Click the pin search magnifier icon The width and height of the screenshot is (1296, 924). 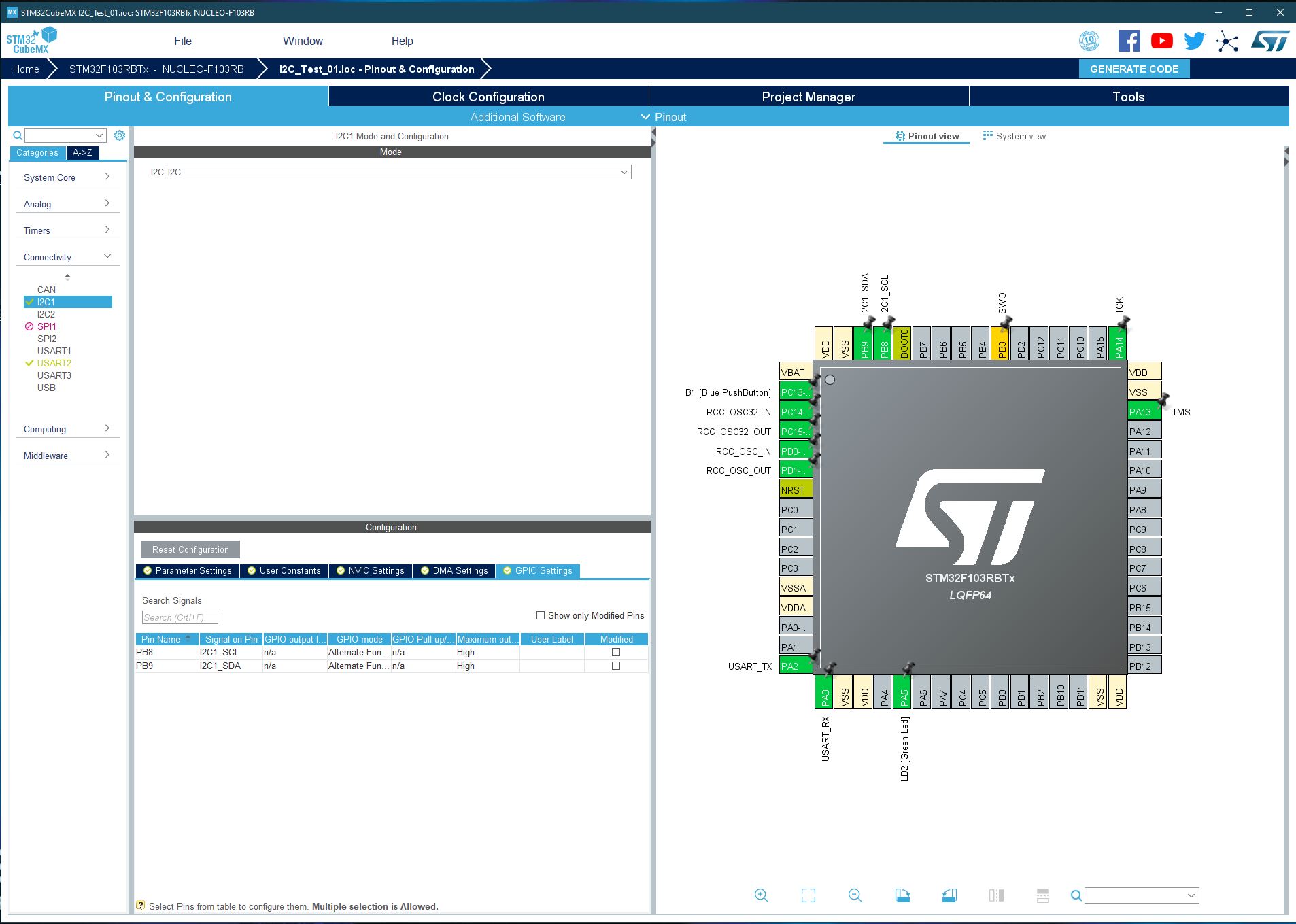[1076, 895]
